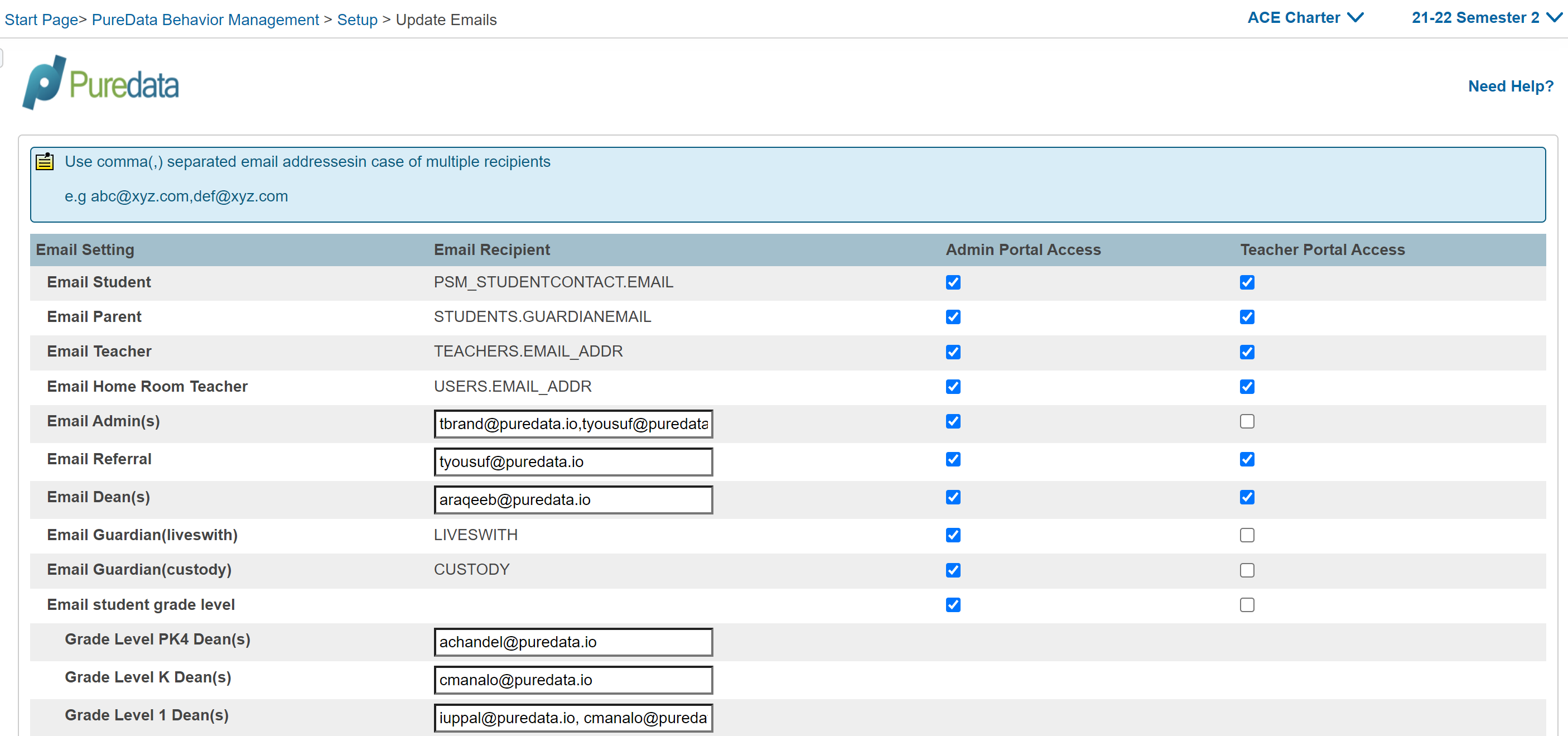Open the Need Help? link

point(1510,86)
